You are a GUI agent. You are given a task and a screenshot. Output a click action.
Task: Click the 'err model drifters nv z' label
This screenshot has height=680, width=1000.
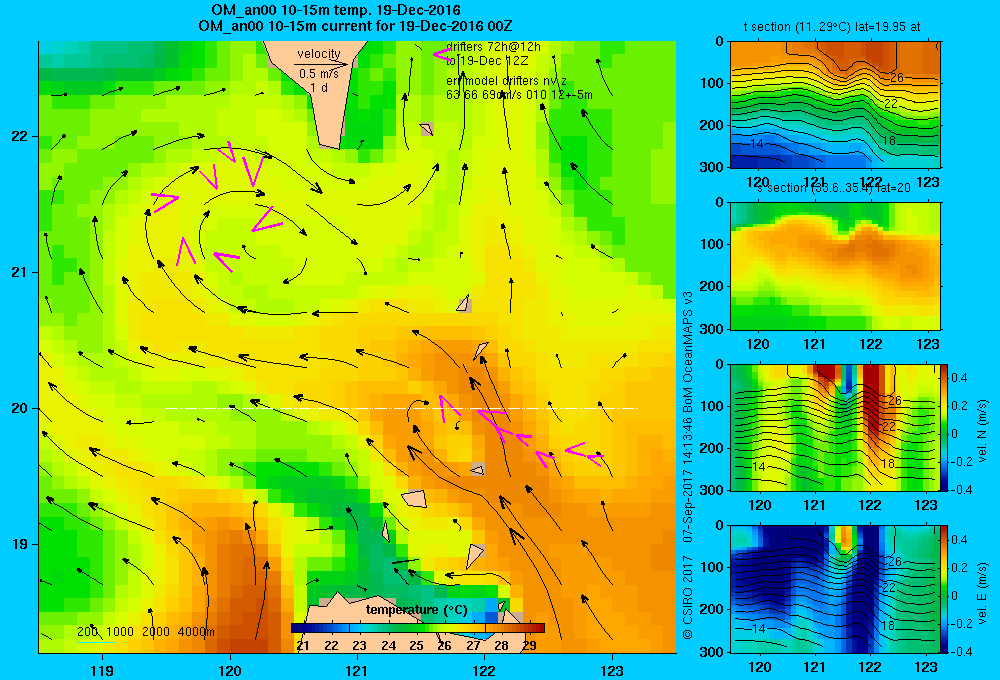pyautogui.click(x=506, y=81)
